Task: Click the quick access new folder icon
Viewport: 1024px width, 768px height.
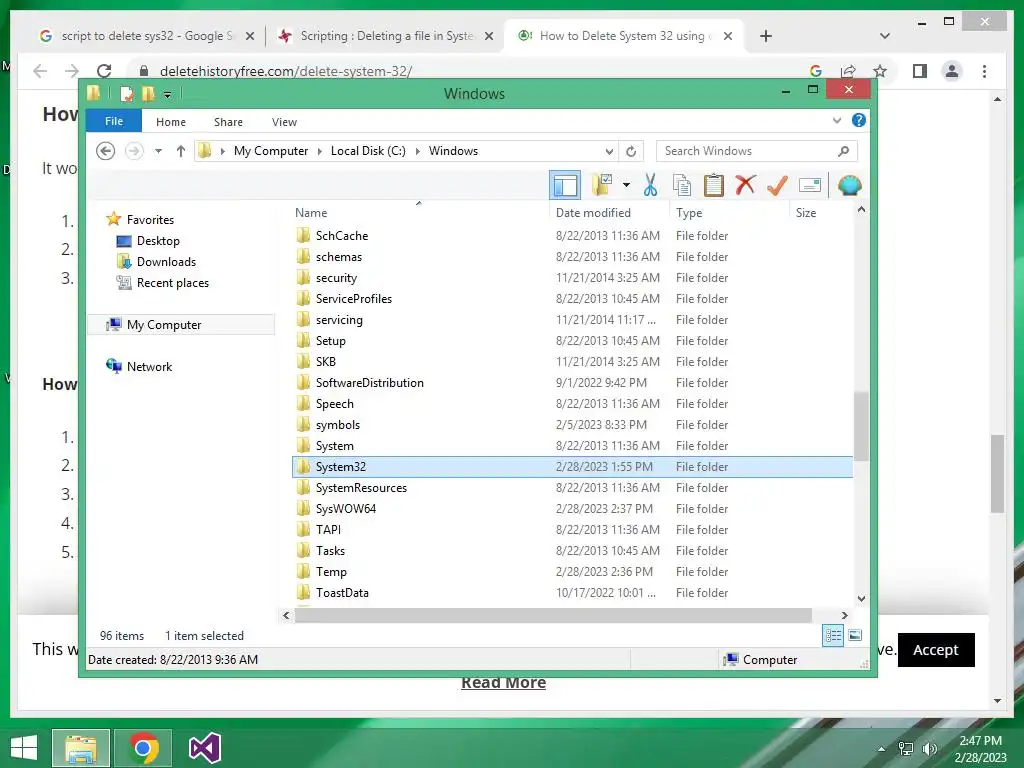Action: (x=148, y=94)
